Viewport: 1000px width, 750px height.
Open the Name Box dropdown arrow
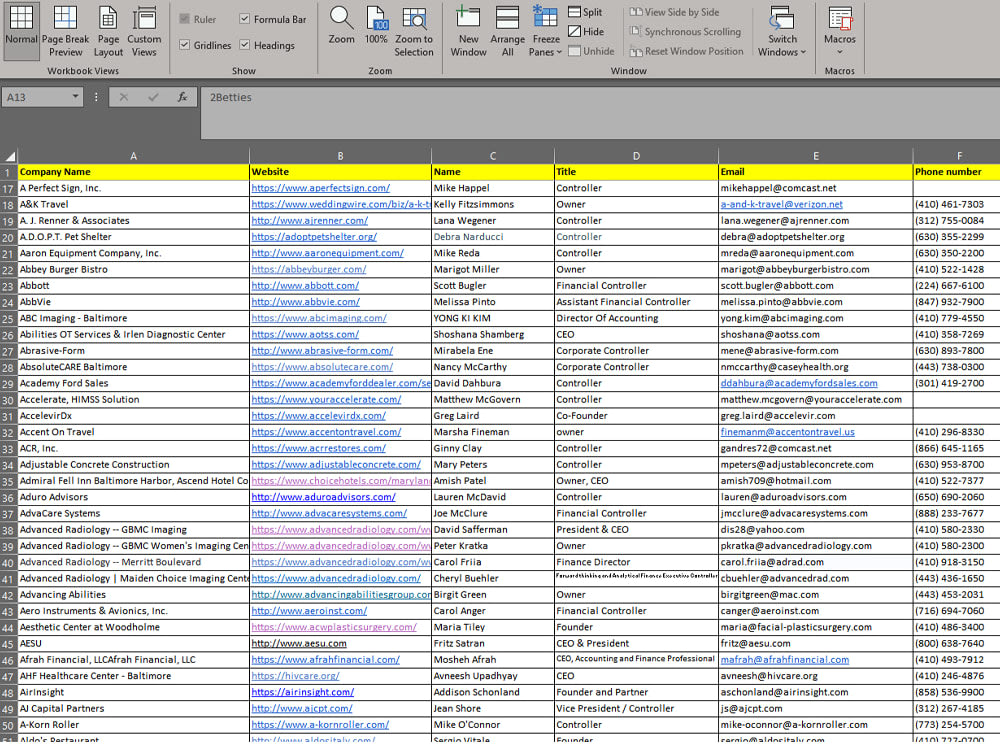click(75, 97)
